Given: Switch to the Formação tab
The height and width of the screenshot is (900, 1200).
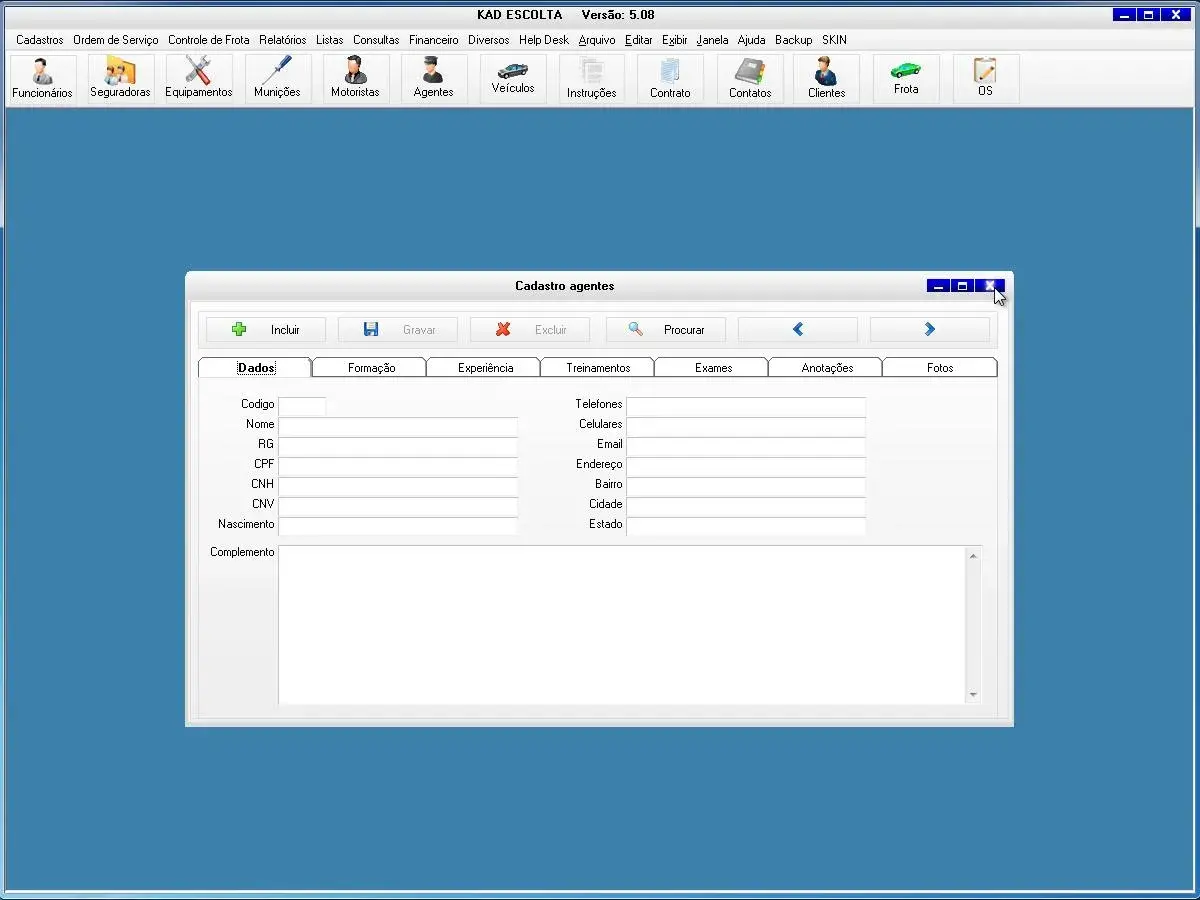Looking at the screenshot, I should [371, 368].
